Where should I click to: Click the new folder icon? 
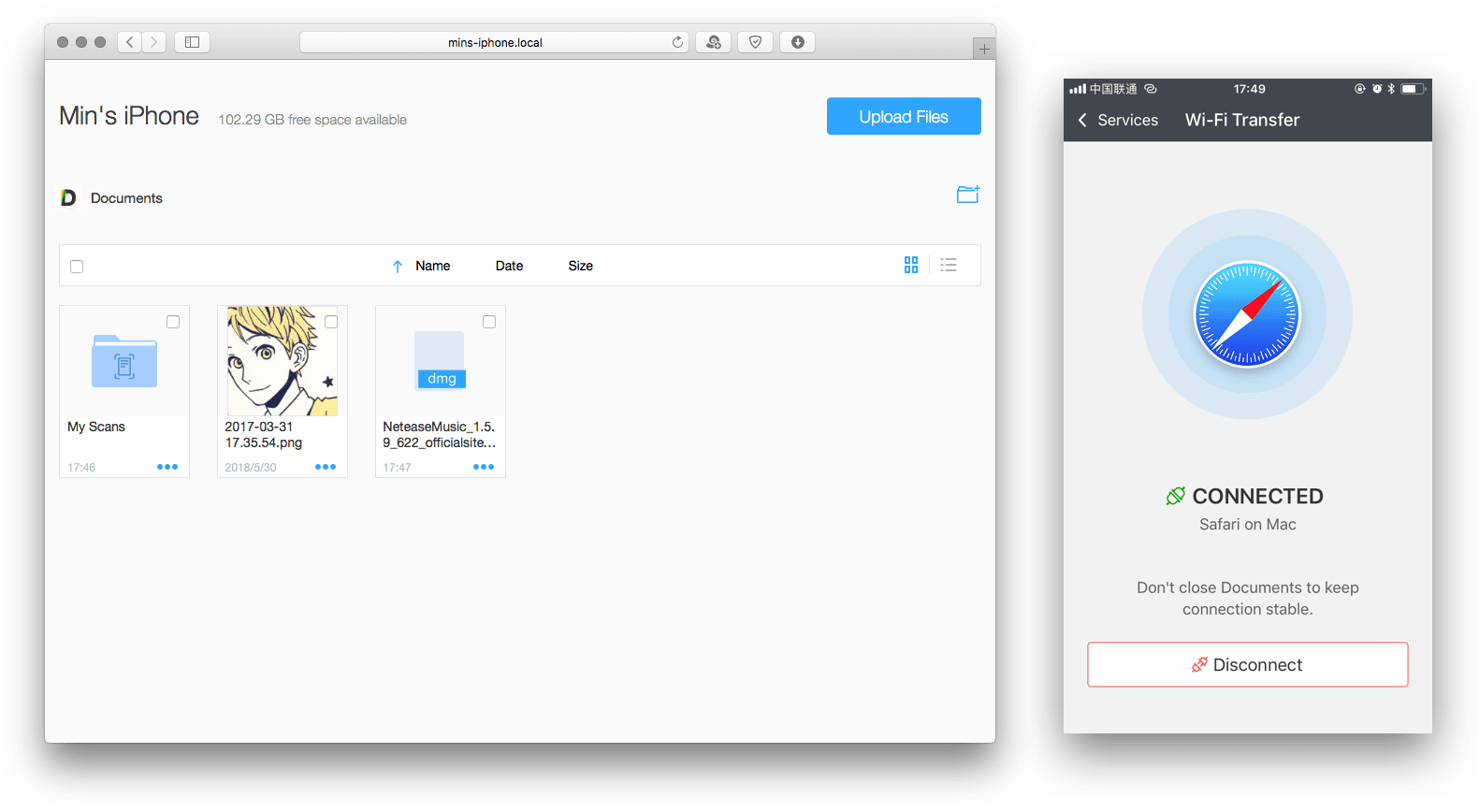(967, 195)
